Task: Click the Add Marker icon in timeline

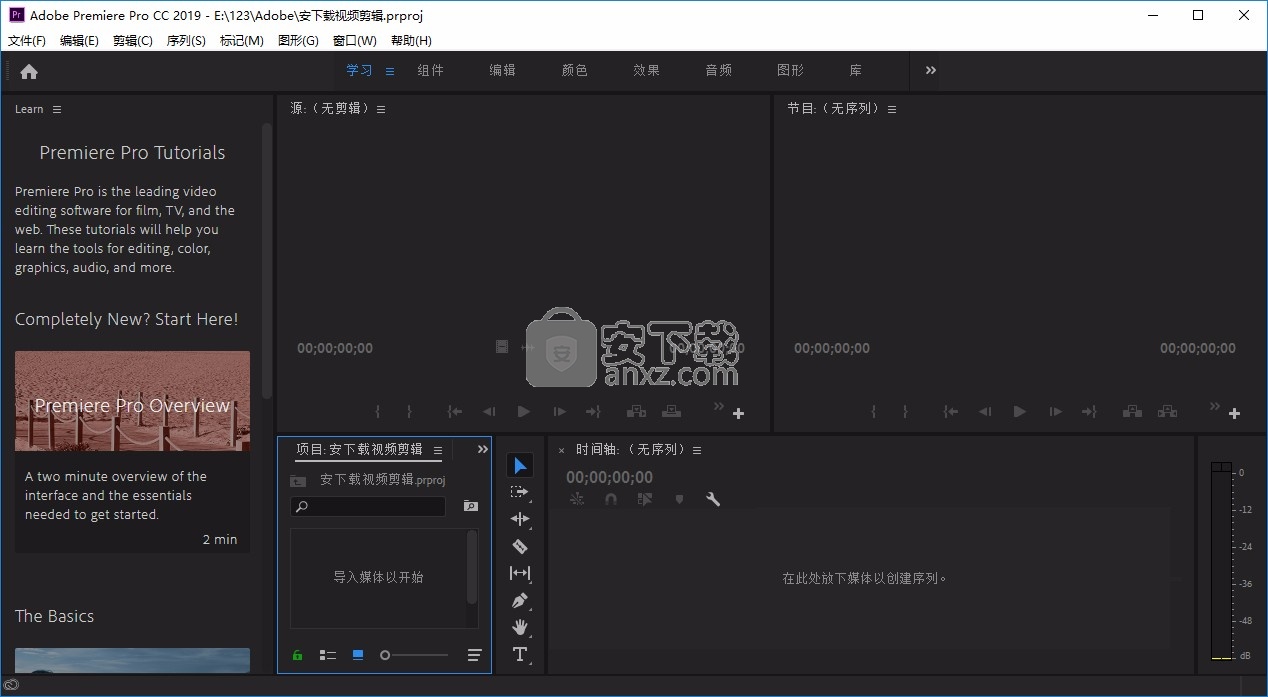Action: pyautogui.click(x=680, y=499)
